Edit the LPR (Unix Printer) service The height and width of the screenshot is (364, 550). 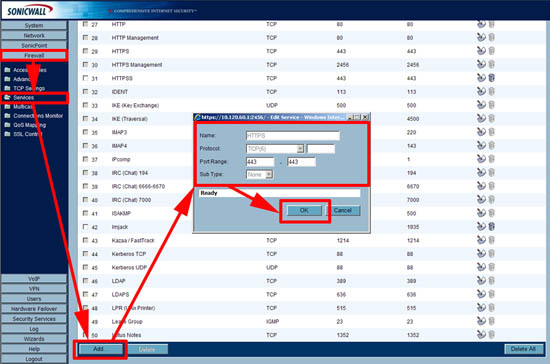click(481, 308)
